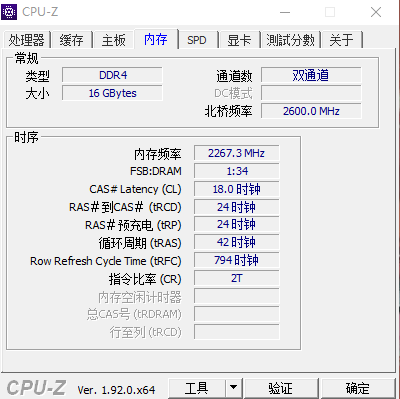The image size is (400, 399).
Task: Click the tRCD 24 时钟 value
Action: coord(236,207)
